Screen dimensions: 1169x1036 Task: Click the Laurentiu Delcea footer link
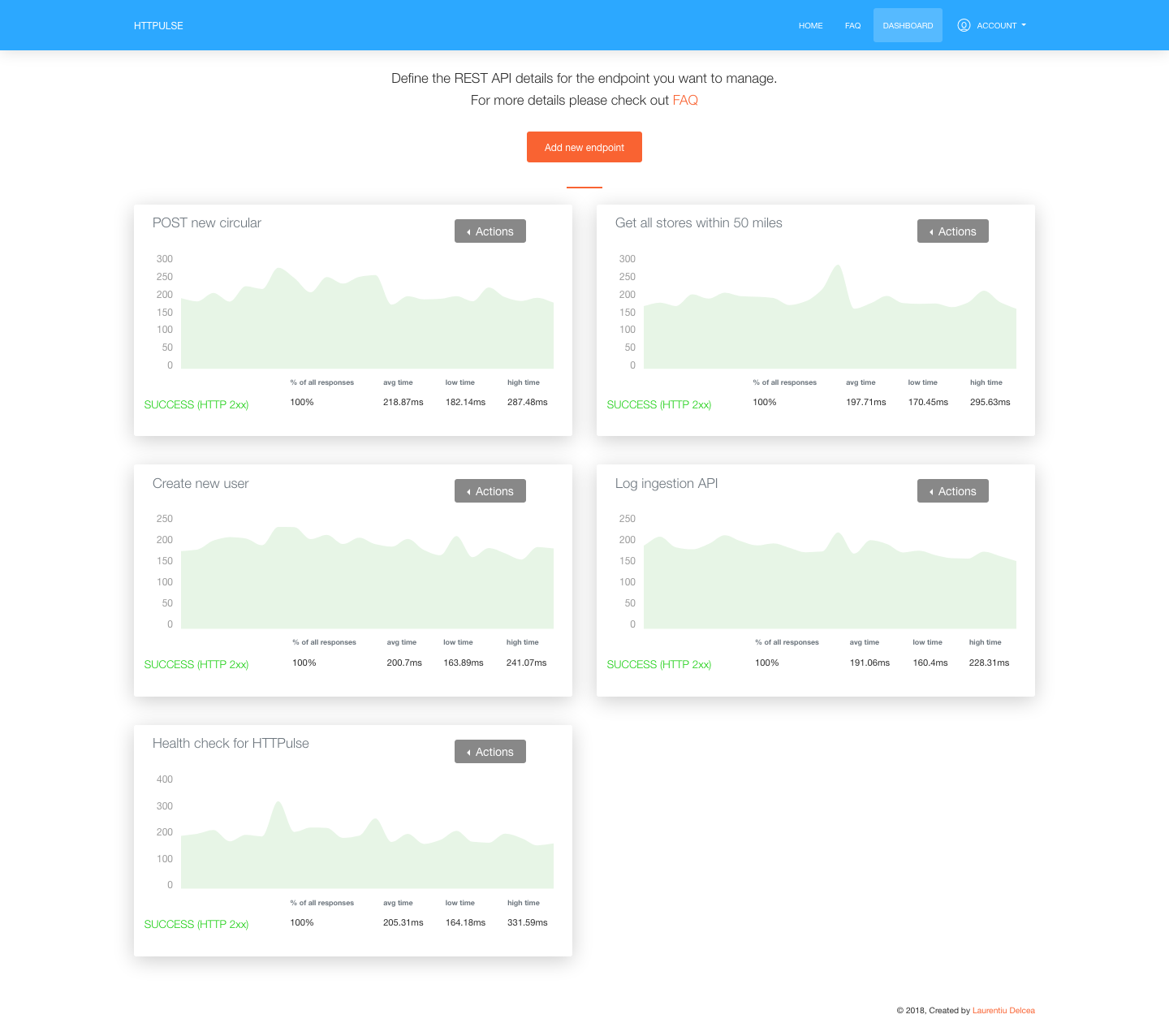point(1003,1010)
